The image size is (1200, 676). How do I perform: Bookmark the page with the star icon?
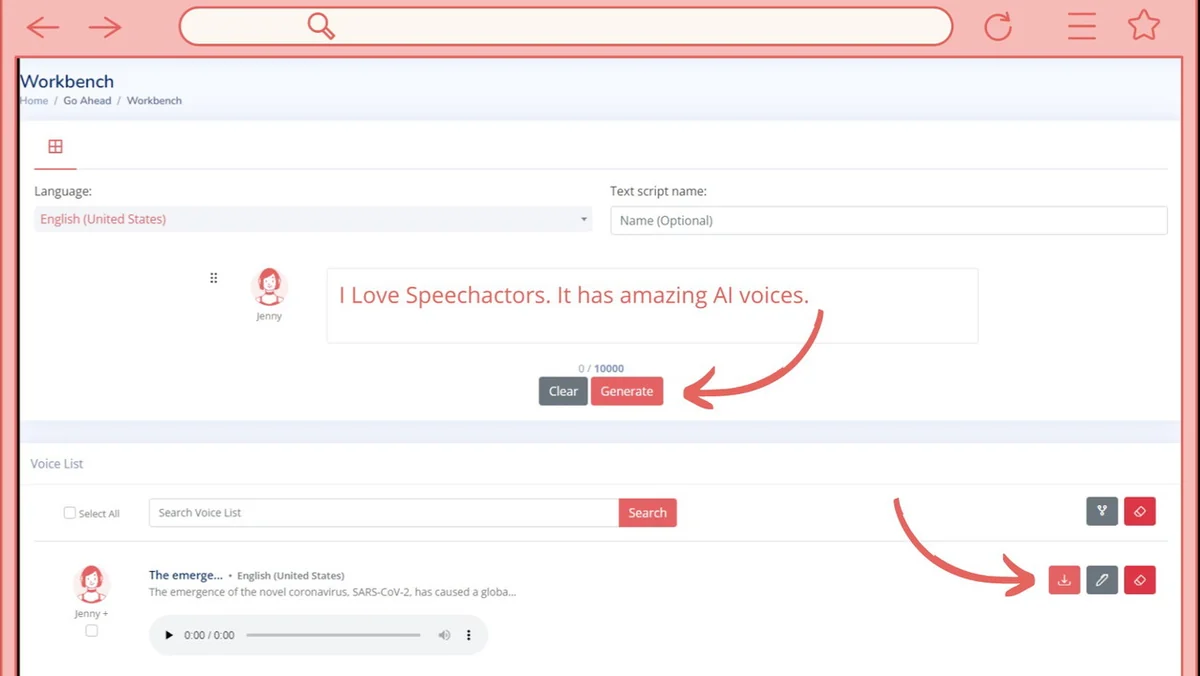(x=1144, y=25)
